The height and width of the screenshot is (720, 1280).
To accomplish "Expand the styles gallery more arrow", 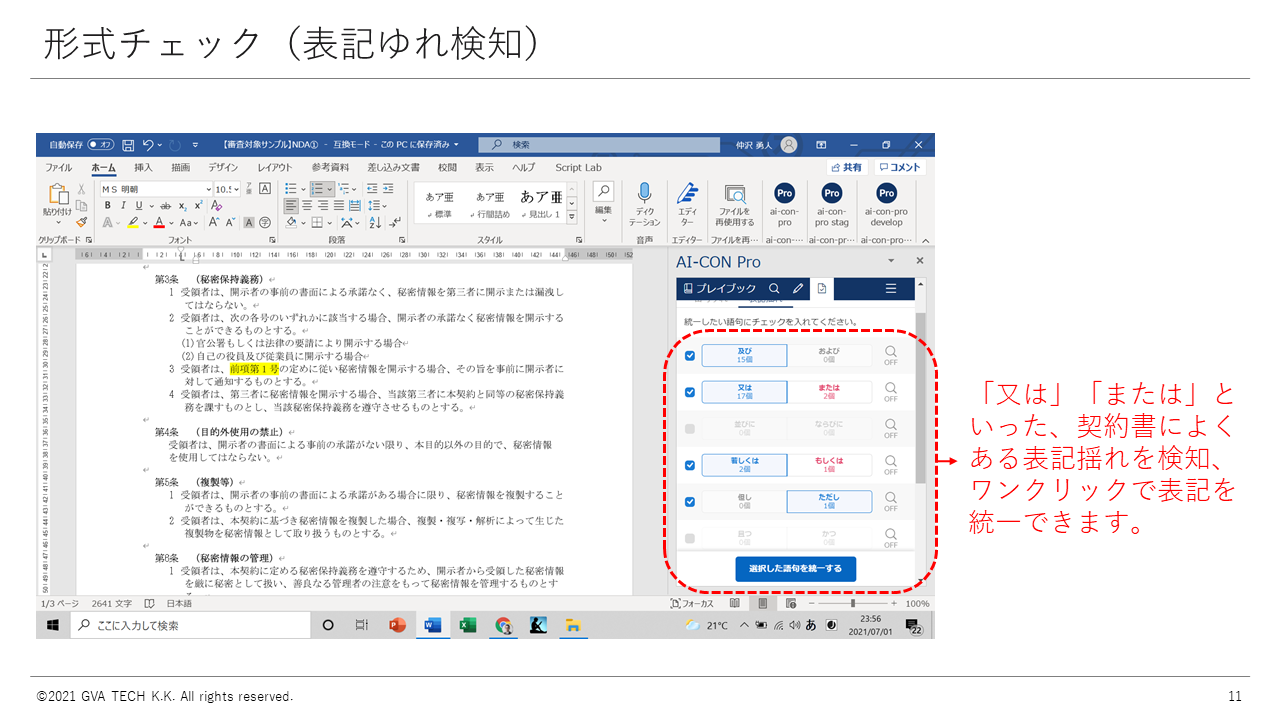I will pos(572,217).
